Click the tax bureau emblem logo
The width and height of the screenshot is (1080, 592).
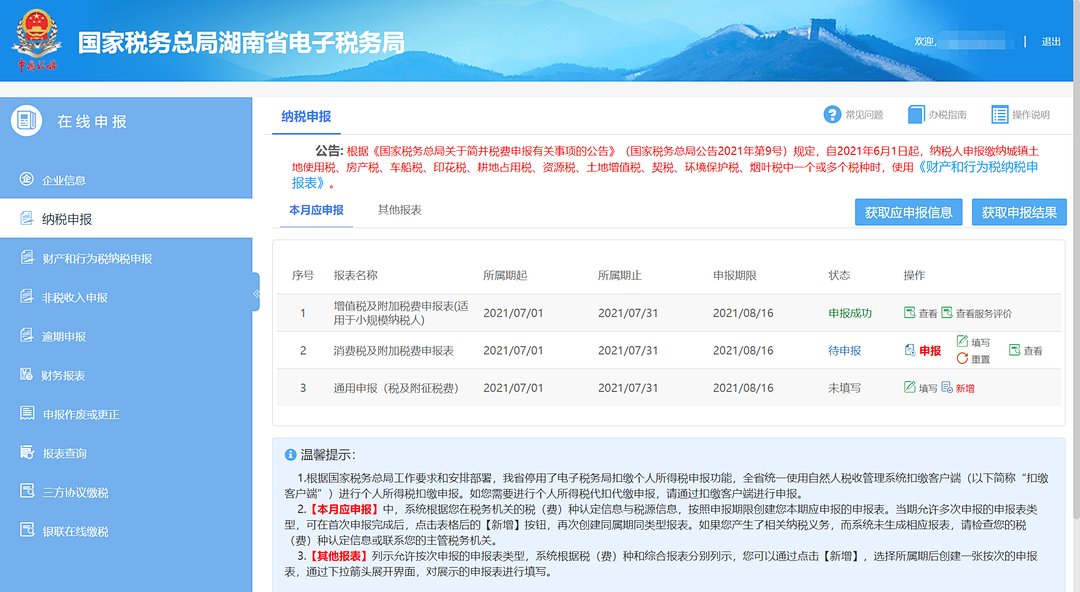(x=37, y=40)
